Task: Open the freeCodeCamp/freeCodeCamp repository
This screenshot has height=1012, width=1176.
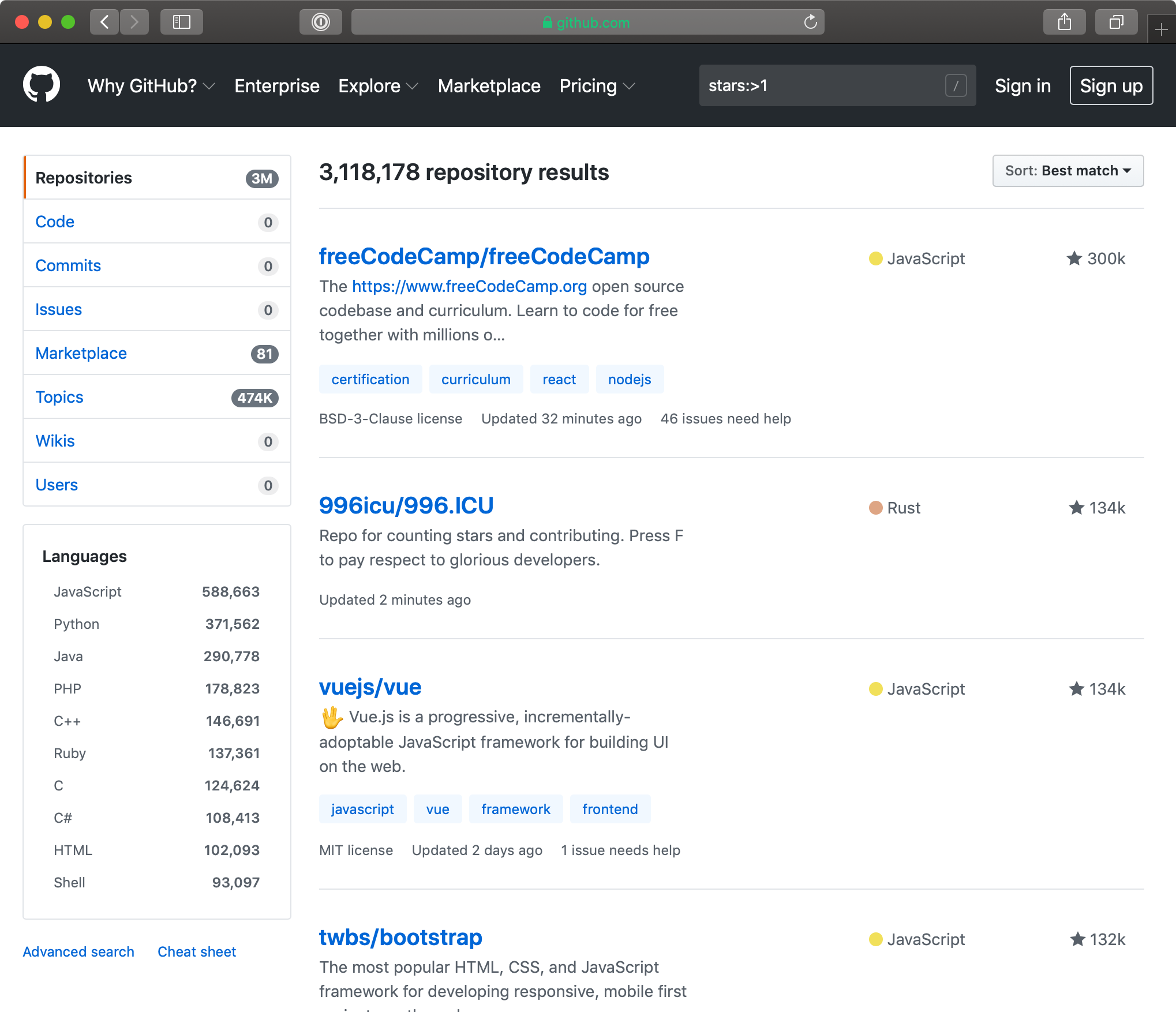Action: 484,256
